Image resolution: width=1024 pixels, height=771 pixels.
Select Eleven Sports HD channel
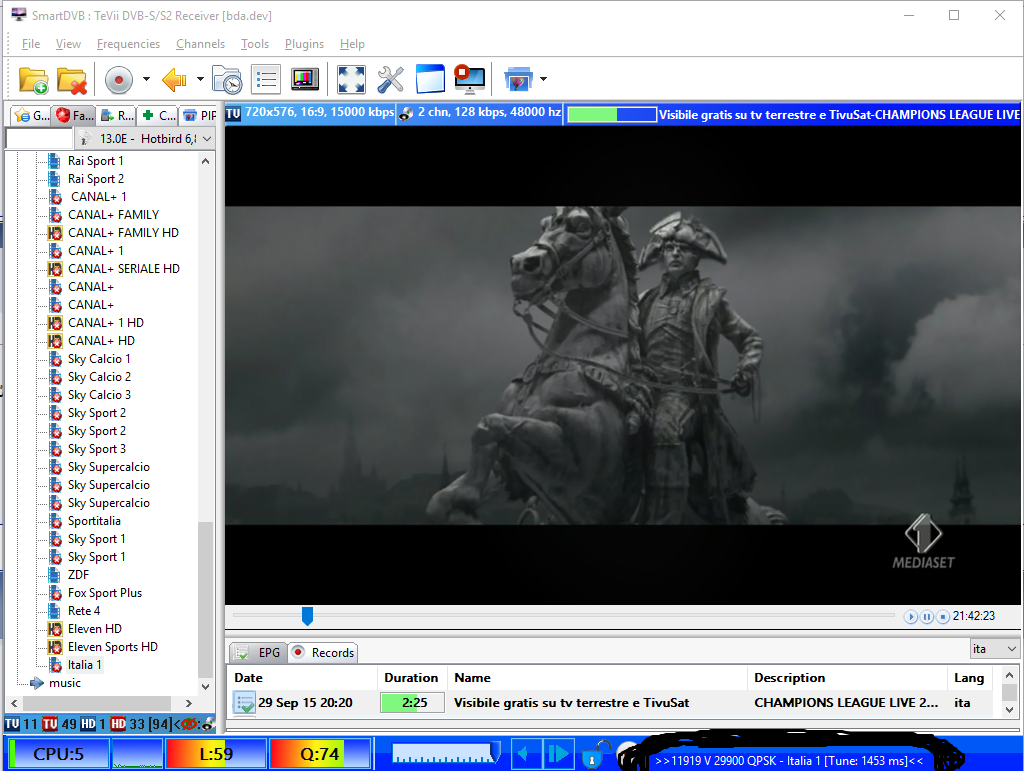point(112,646)
